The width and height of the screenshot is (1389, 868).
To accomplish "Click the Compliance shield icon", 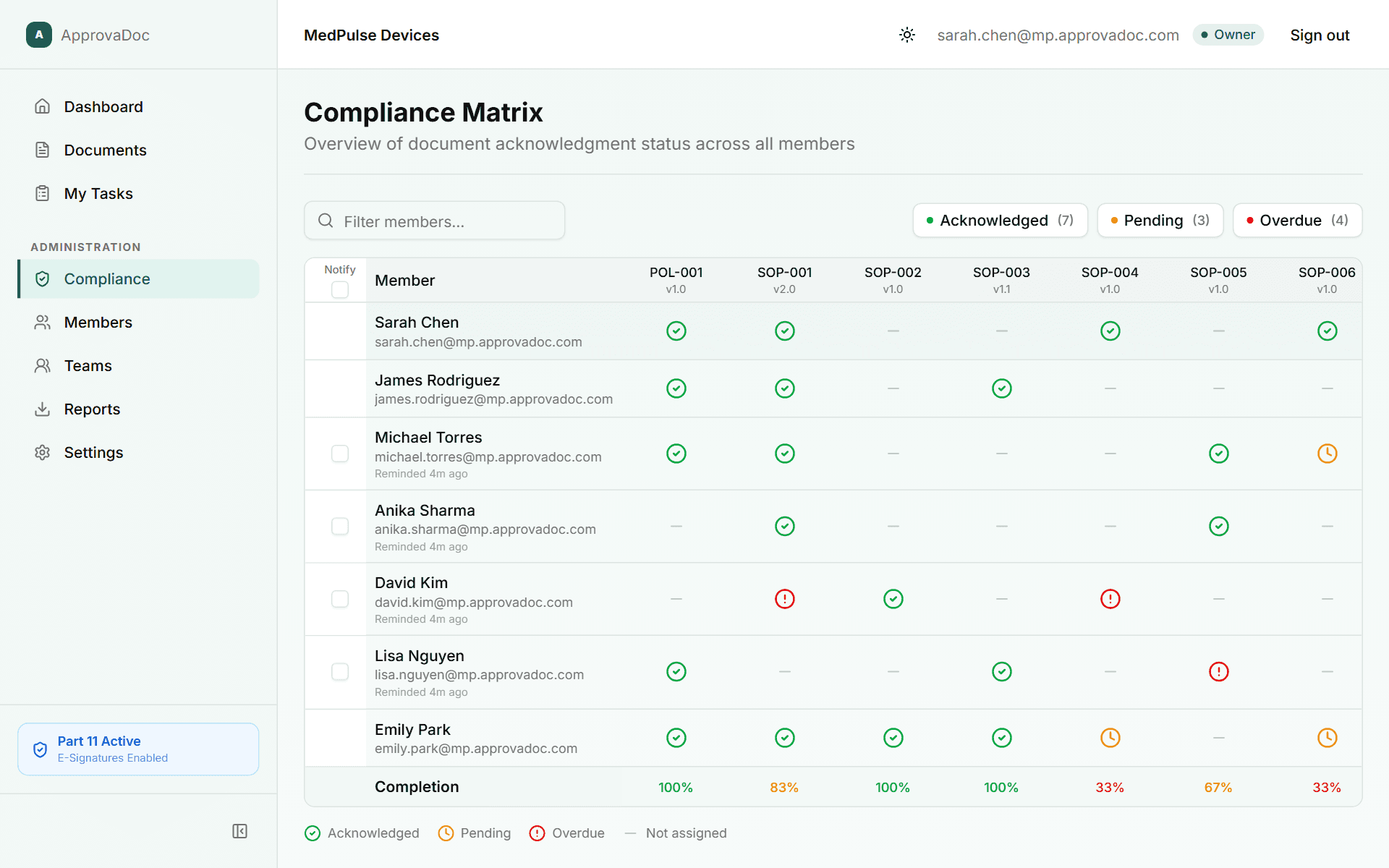I will pyautogui.click(x=43, y=278).
